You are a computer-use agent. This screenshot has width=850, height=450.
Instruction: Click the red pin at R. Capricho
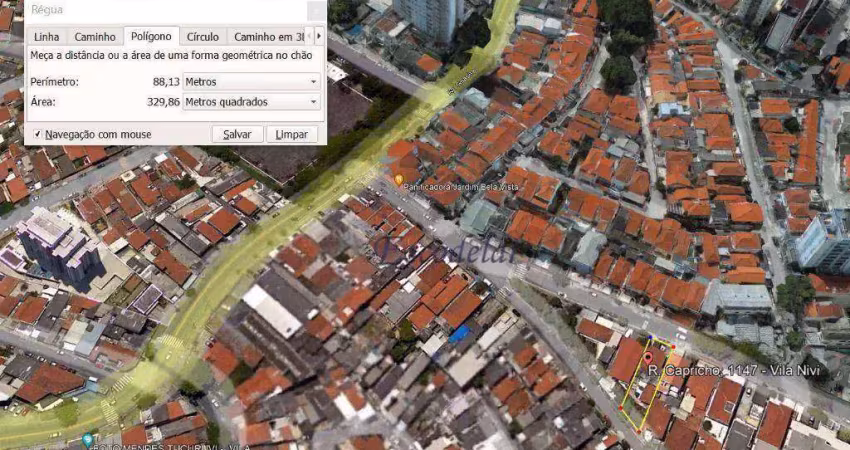pos(648,358)
